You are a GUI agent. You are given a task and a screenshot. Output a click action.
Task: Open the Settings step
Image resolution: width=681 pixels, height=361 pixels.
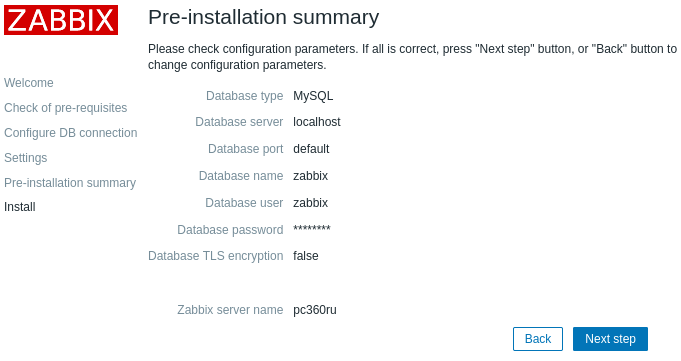coord(26,158)
